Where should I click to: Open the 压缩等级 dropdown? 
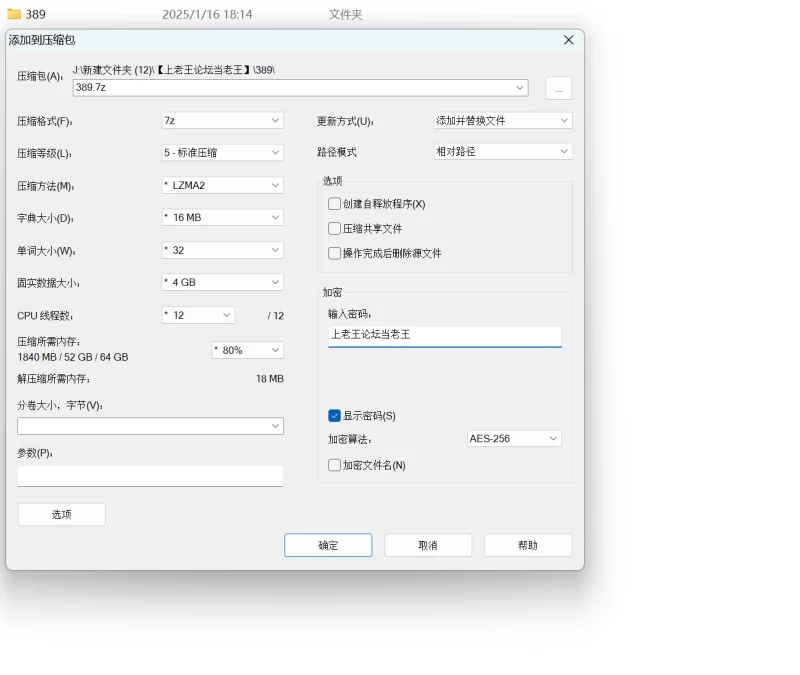[x=222, y=153]
